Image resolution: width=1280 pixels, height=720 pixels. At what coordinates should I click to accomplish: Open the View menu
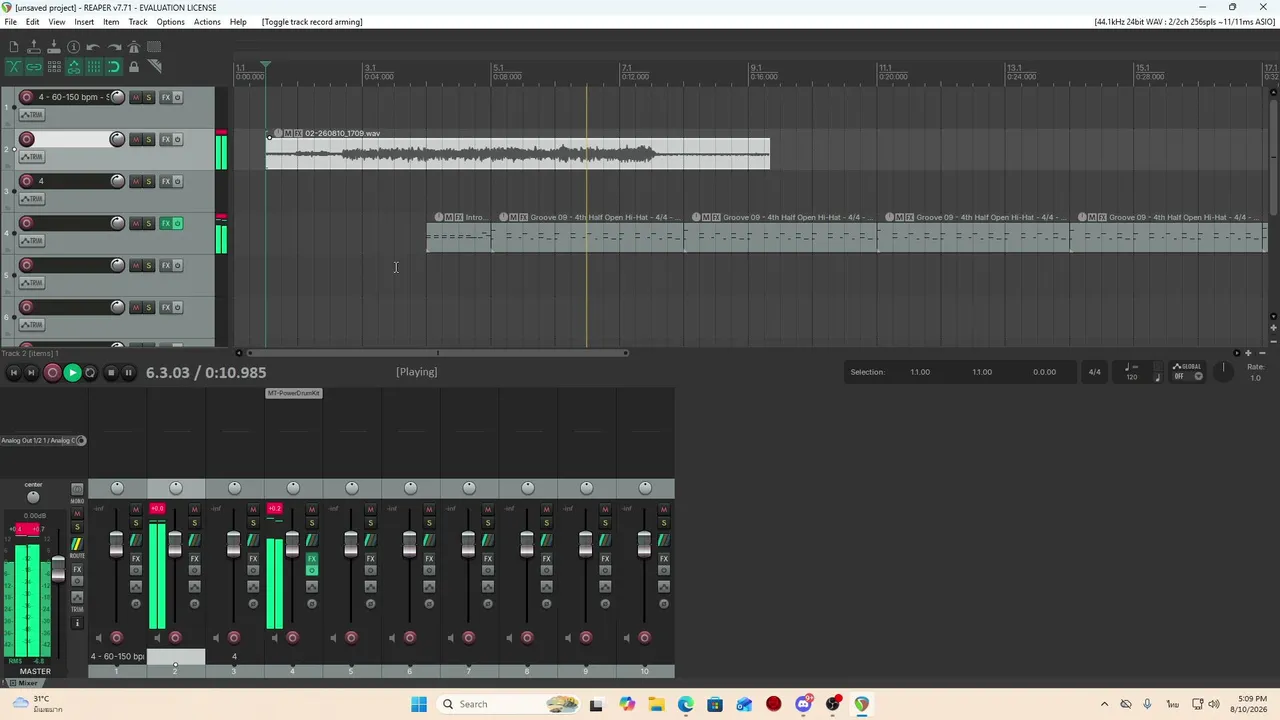[57, 22]
